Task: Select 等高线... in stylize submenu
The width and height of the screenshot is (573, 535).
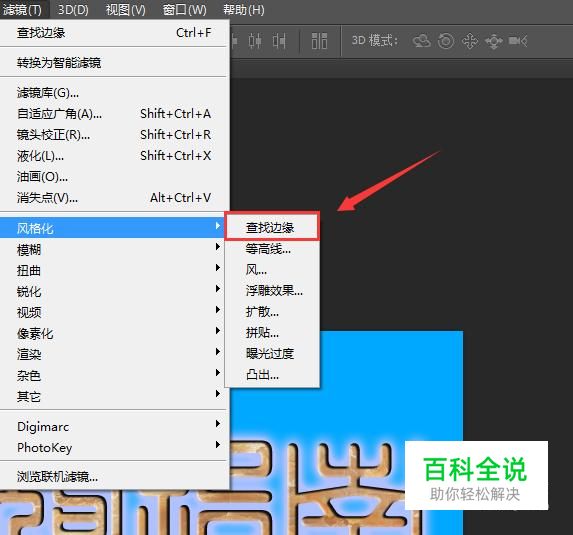Action: coord(272,249)
